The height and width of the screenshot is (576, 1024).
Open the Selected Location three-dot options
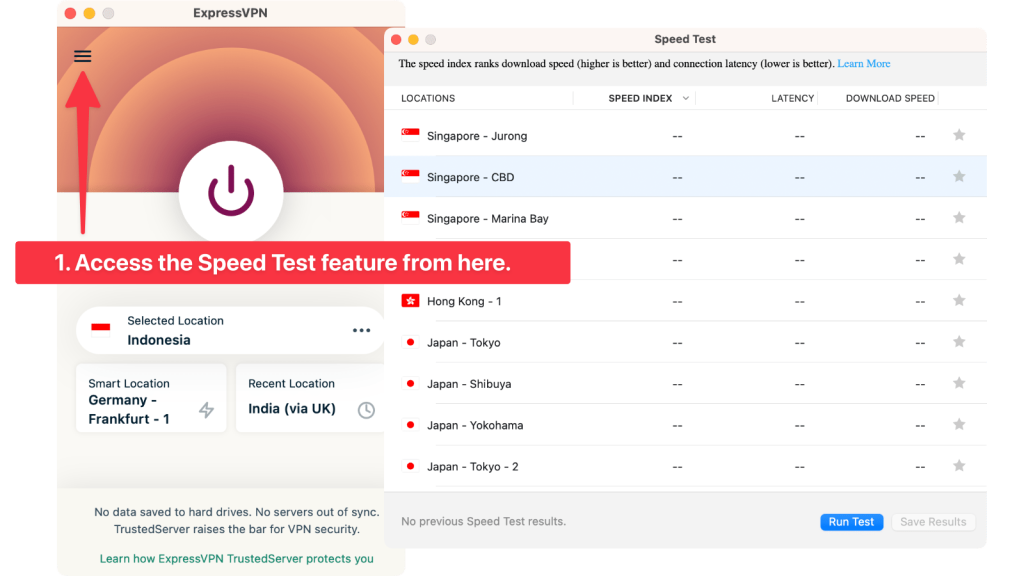[361, 330]
